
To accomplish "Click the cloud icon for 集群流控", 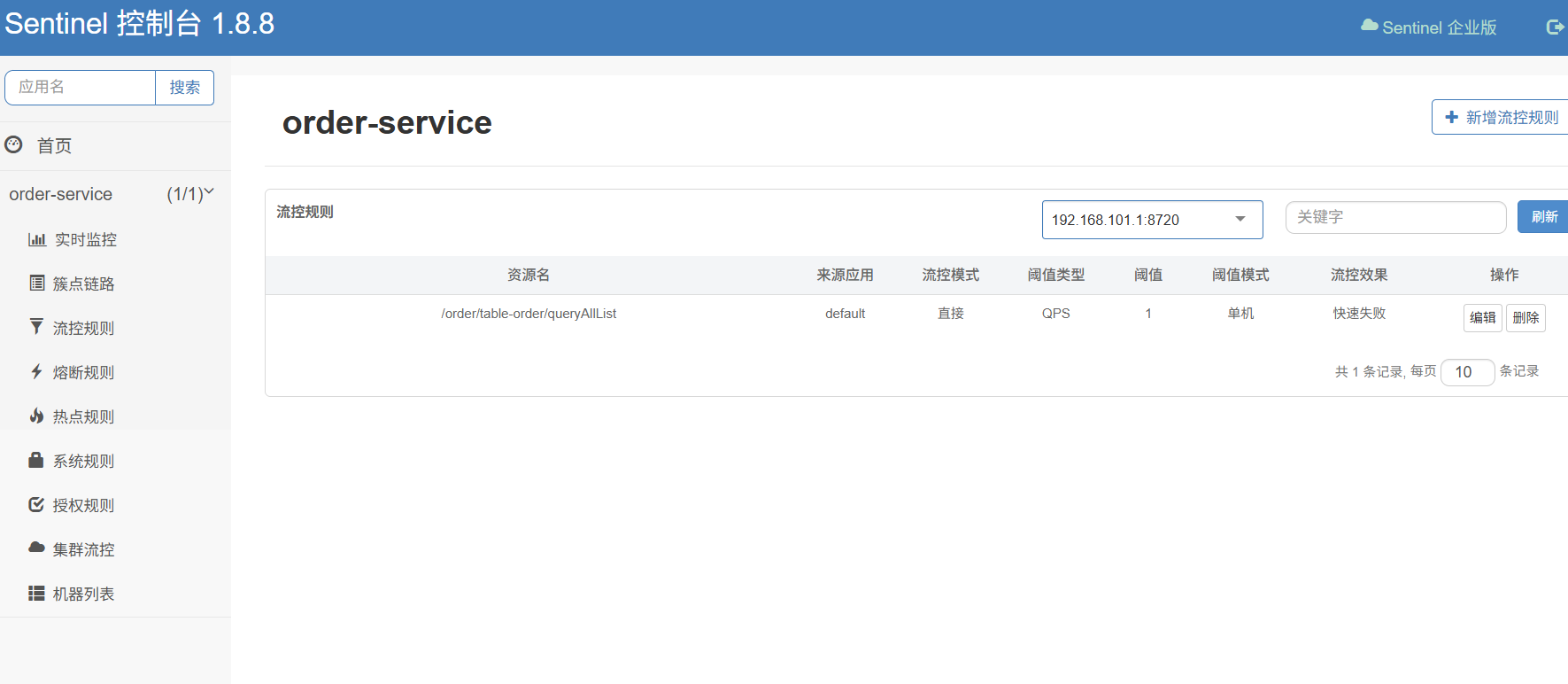I will (x=36, y=548).
